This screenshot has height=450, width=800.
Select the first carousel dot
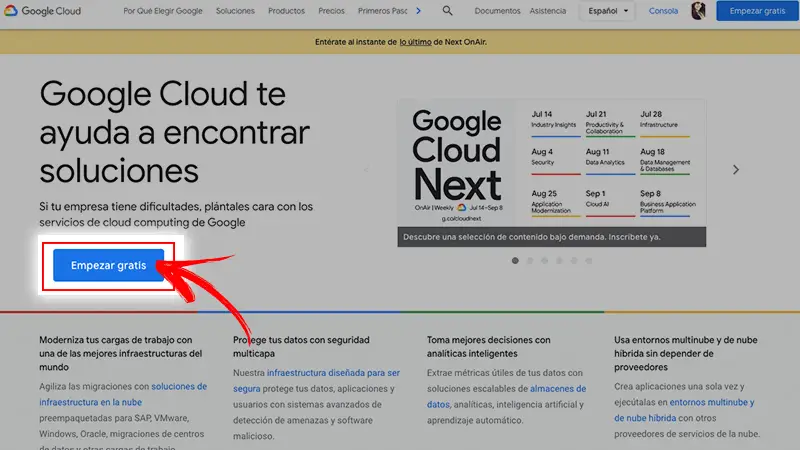(x=515, y=261)
